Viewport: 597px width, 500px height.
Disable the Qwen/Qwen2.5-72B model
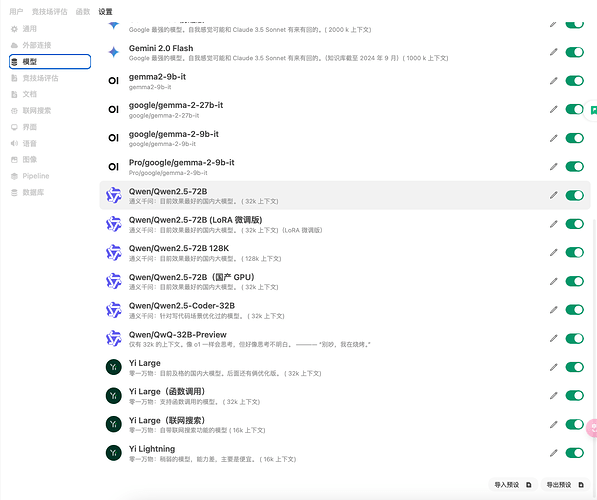tap(575, 195)
